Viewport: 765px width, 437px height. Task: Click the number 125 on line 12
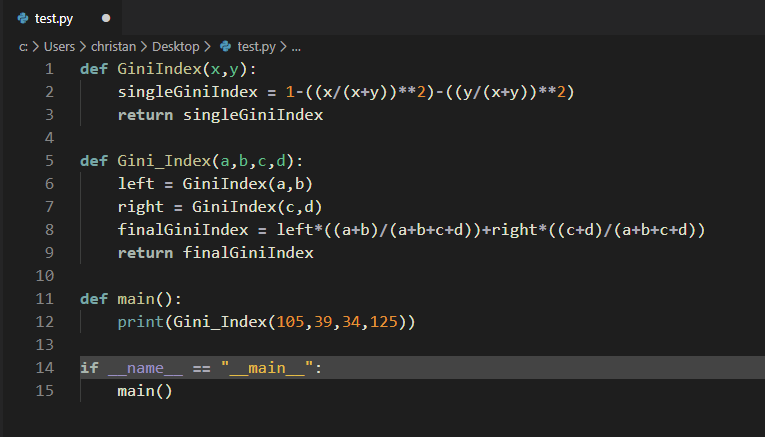[x=384, y=322]
